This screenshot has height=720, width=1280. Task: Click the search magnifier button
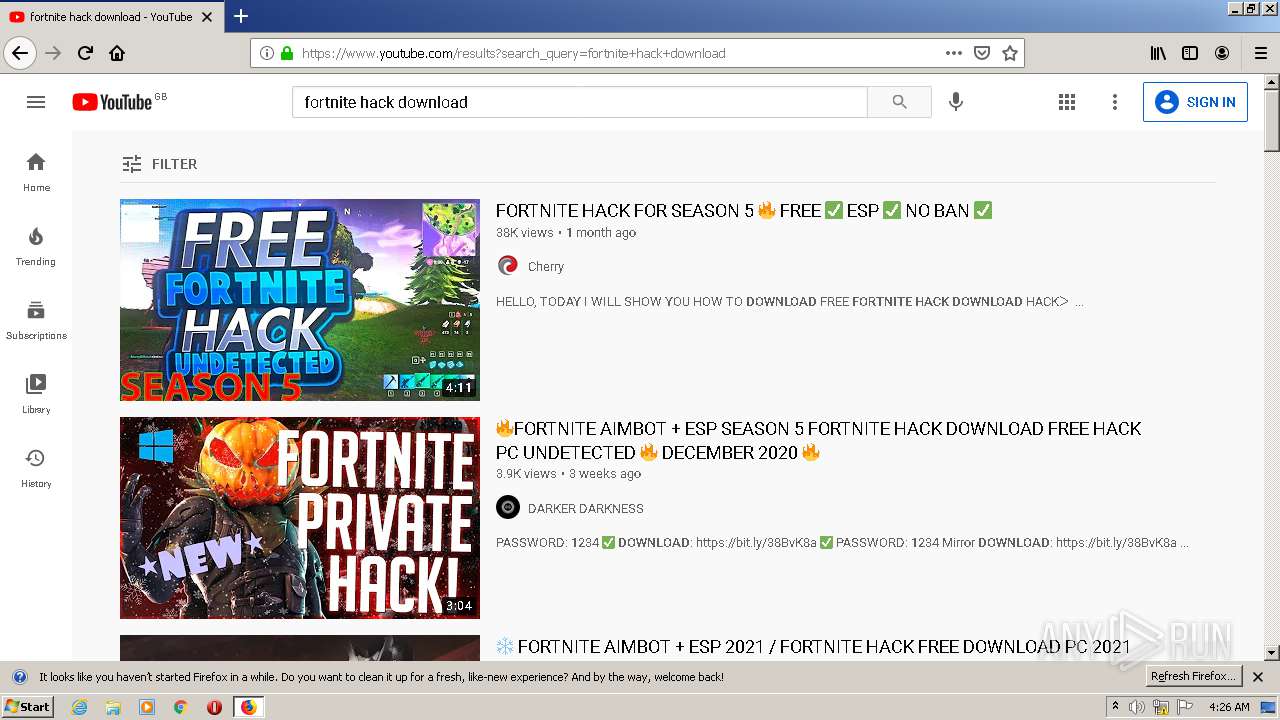(899, 102)
